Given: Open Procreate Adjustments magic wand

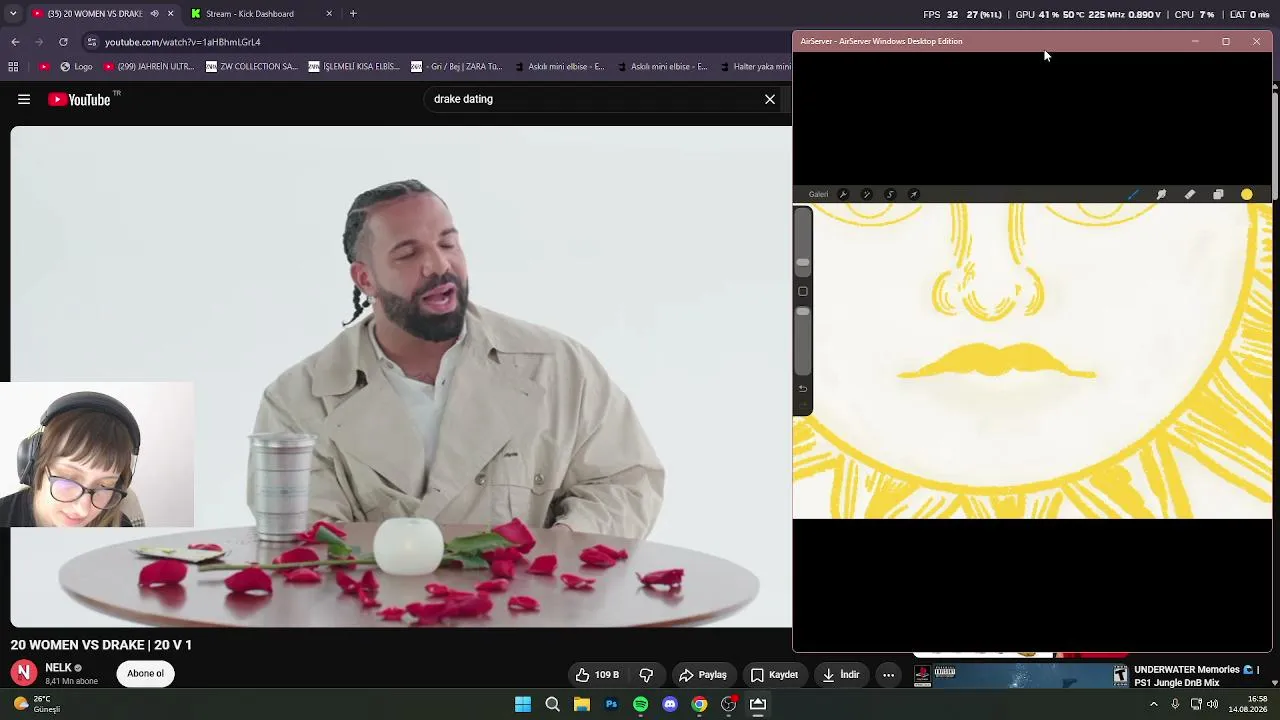Looking at the screenshot, I should tap(866, 195).
